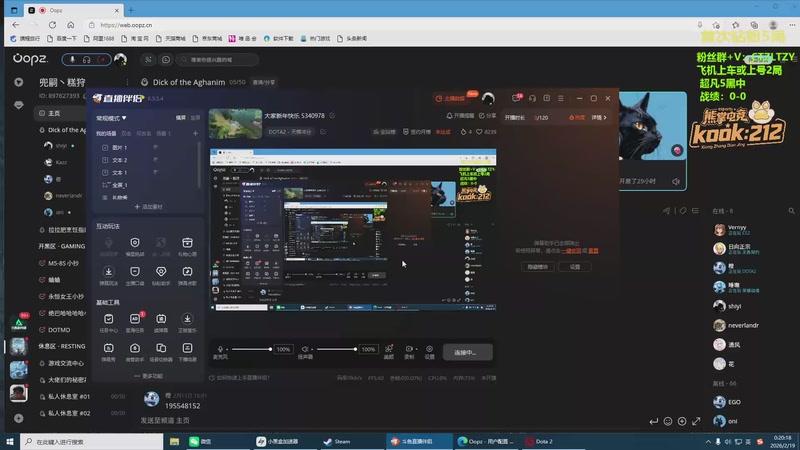Click the Oopz red leave-voice icon
This screenshot has width=800, height=450.
pos(101,60)
